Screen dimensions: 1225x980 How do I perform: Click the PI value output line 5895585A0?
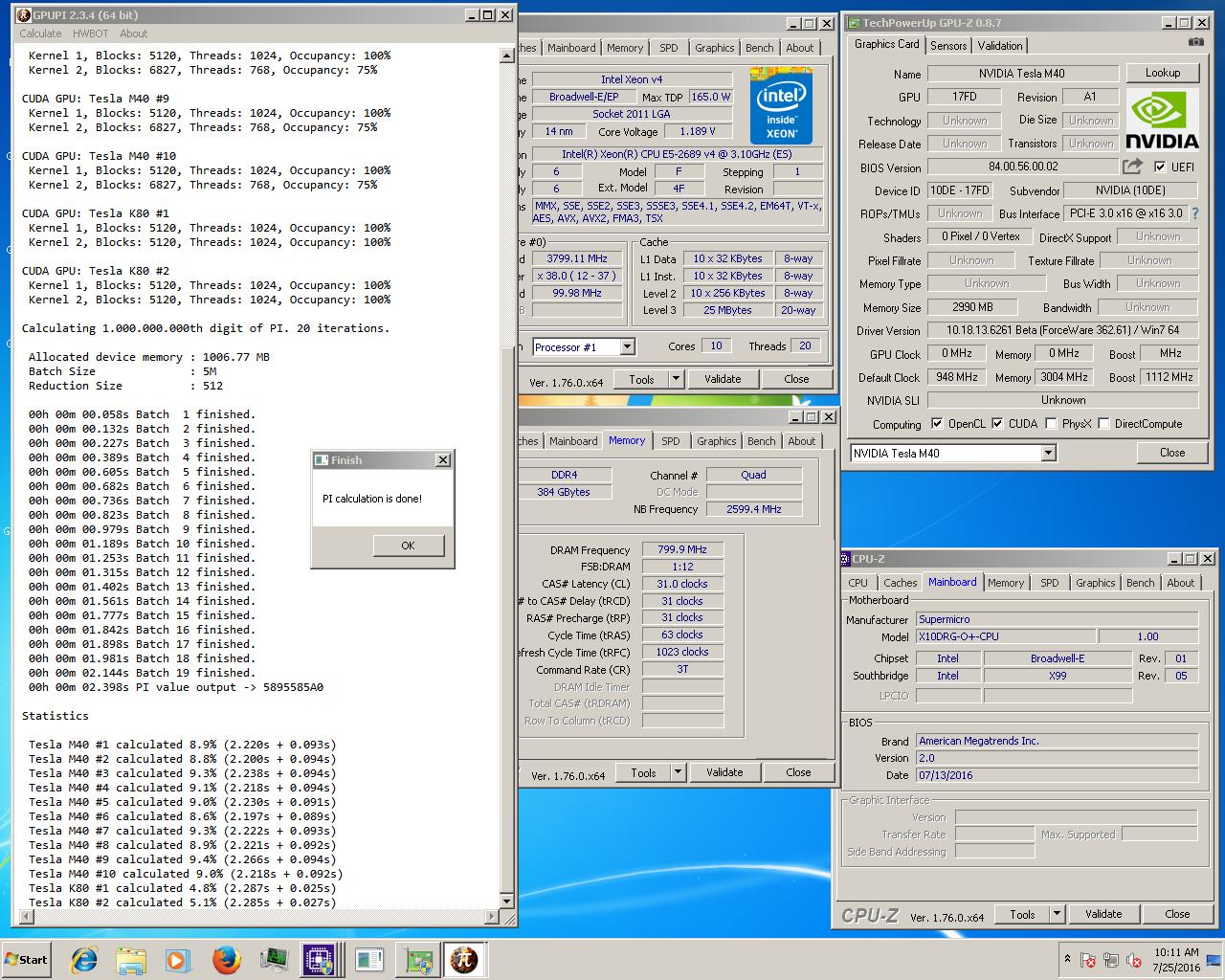[x=176, y=687]
